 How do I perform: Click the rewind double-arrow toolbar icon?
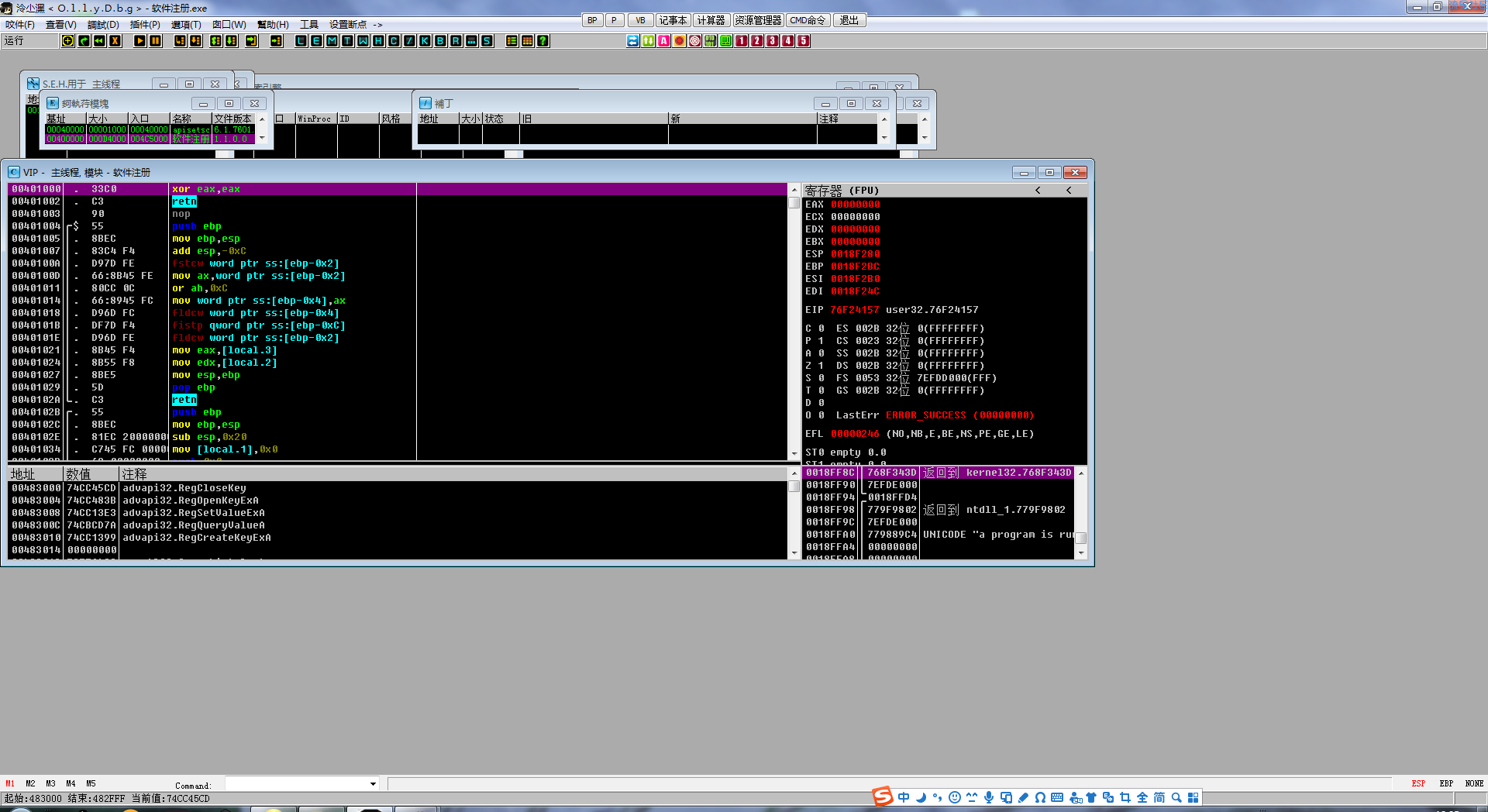(x=99, y=41)
